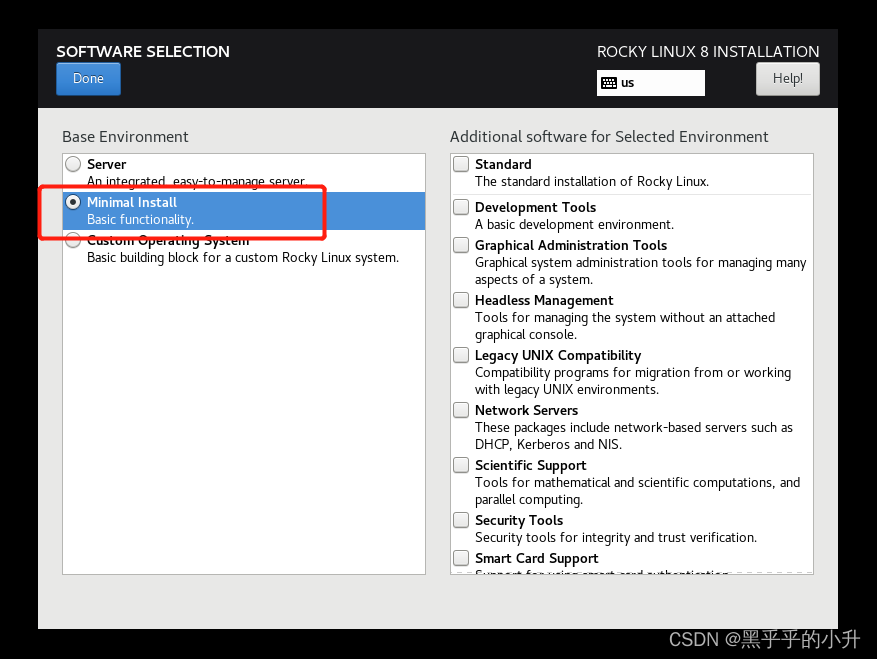The image size is (877, 659).
Task: Check the Smart Card Support checkbox
Action: pyautogui.click(x=461, y=558)
